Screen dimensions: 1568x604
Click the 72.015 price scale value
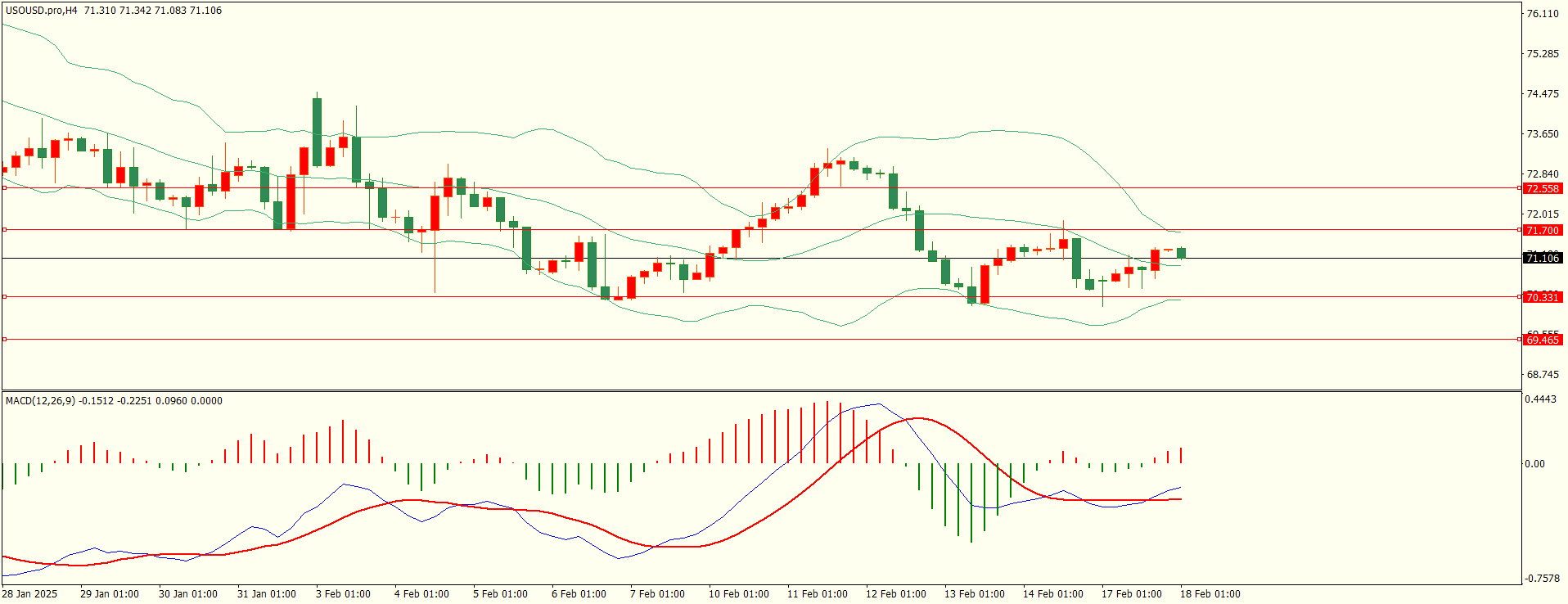click(1543, 214)
